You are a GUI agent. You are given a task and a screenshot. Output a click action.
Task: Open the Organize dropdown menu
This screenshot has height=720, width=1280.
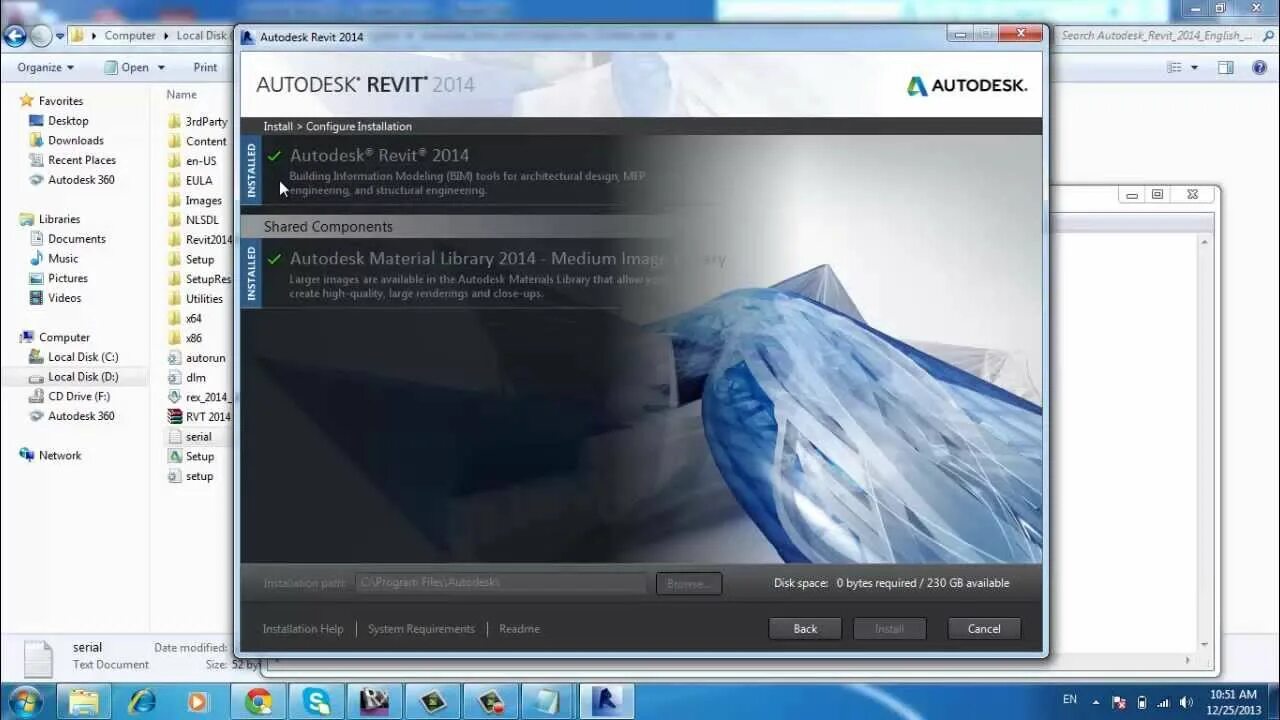tap(45, 67)
